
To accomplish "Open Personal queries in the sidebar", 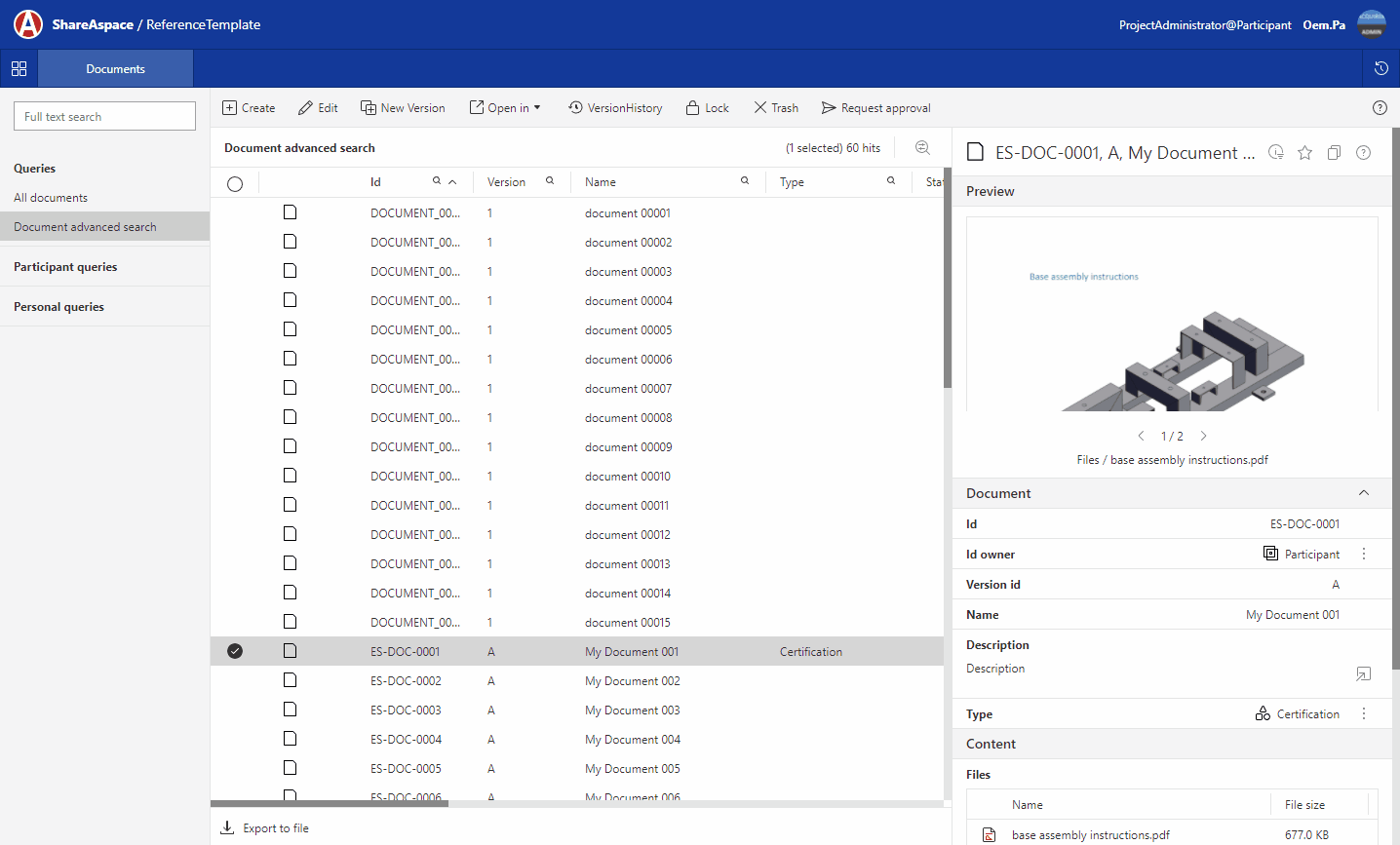I will click(x=58, y=306).
